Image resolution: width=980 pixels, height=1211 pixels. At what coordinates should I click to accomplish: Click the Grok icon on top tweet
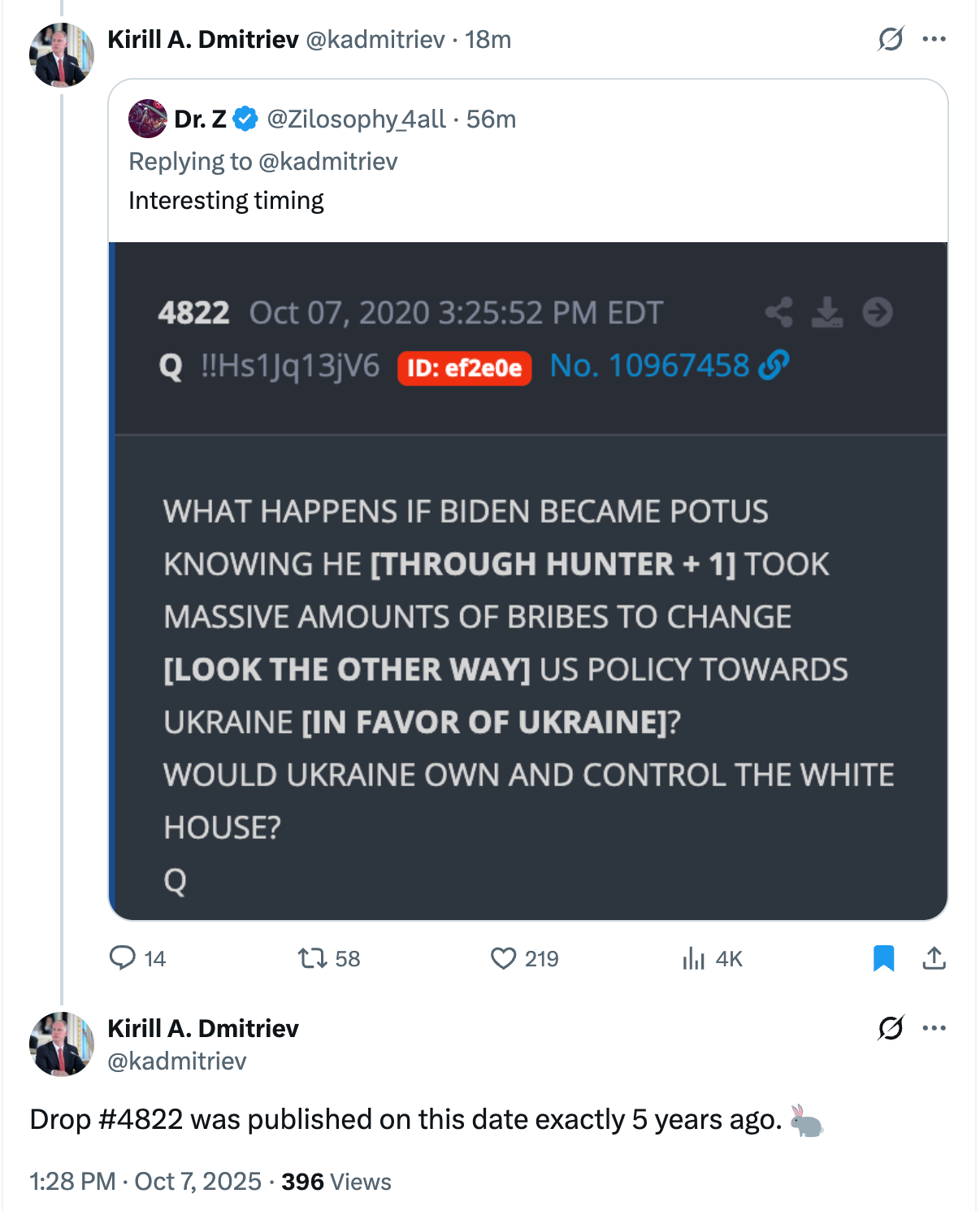click(891, 39)
